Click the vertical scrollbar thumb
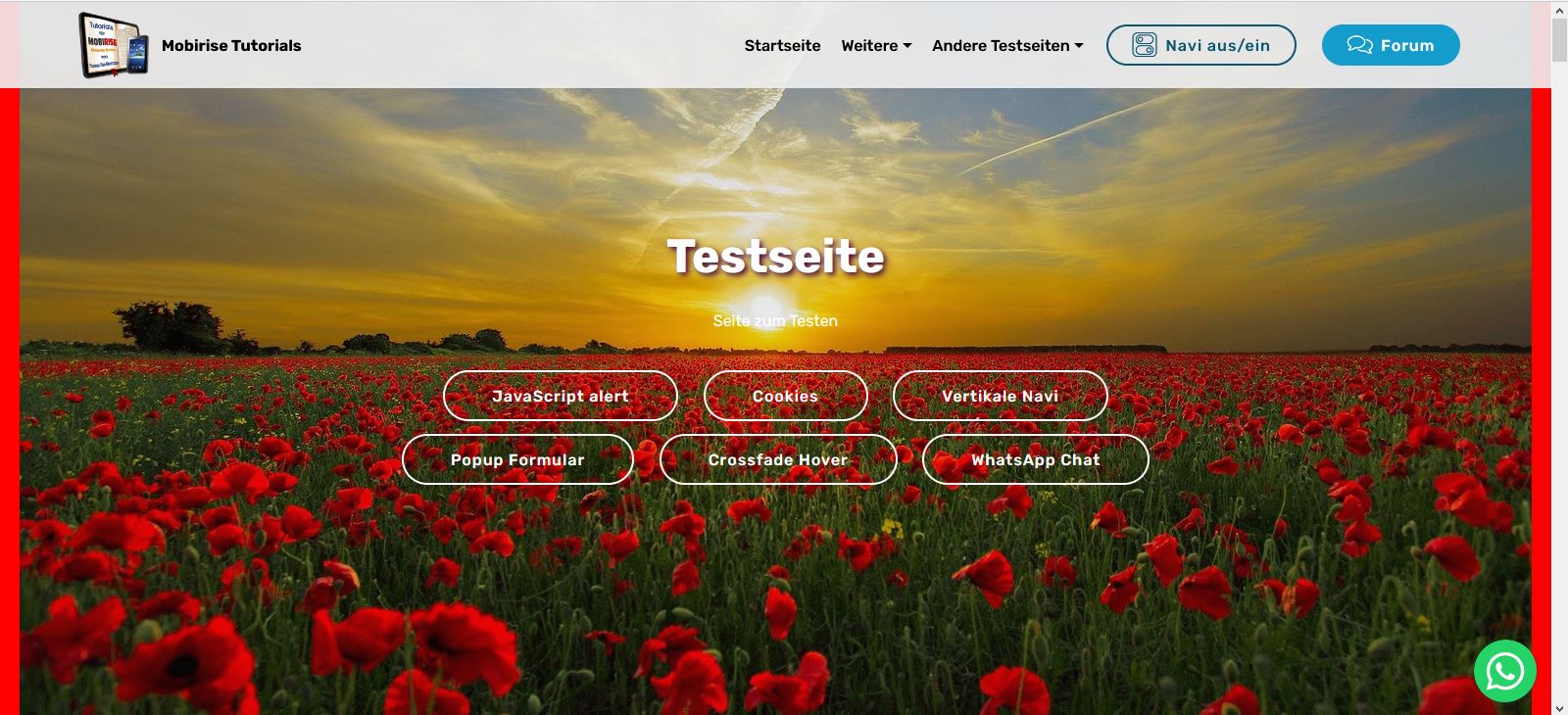This screenshot has height=715, width=1568. point(1559,39)
